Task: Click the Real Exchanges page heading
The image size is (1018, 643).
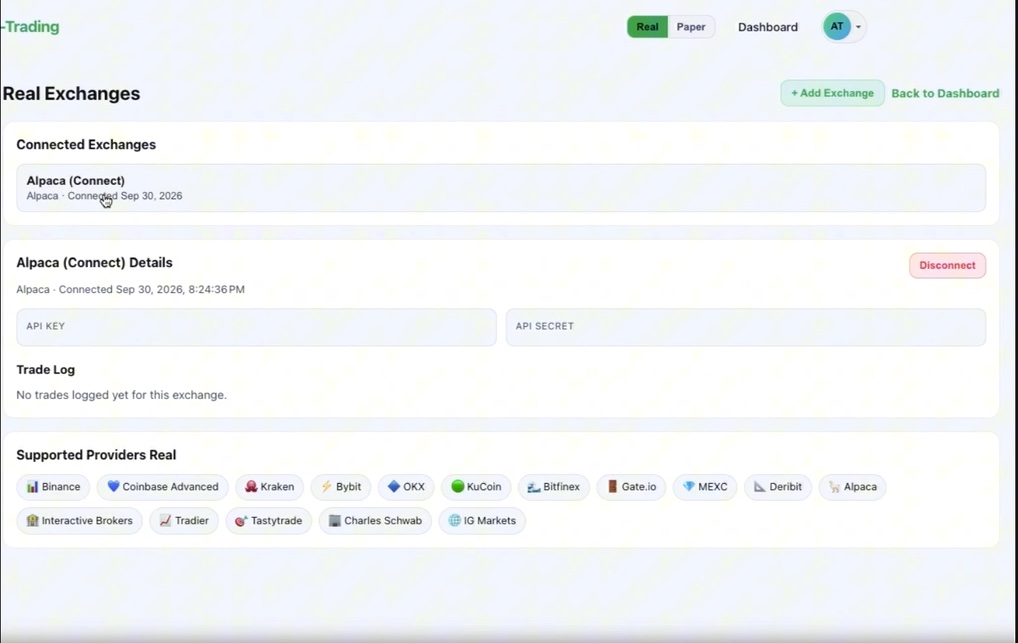Action: 71,94
